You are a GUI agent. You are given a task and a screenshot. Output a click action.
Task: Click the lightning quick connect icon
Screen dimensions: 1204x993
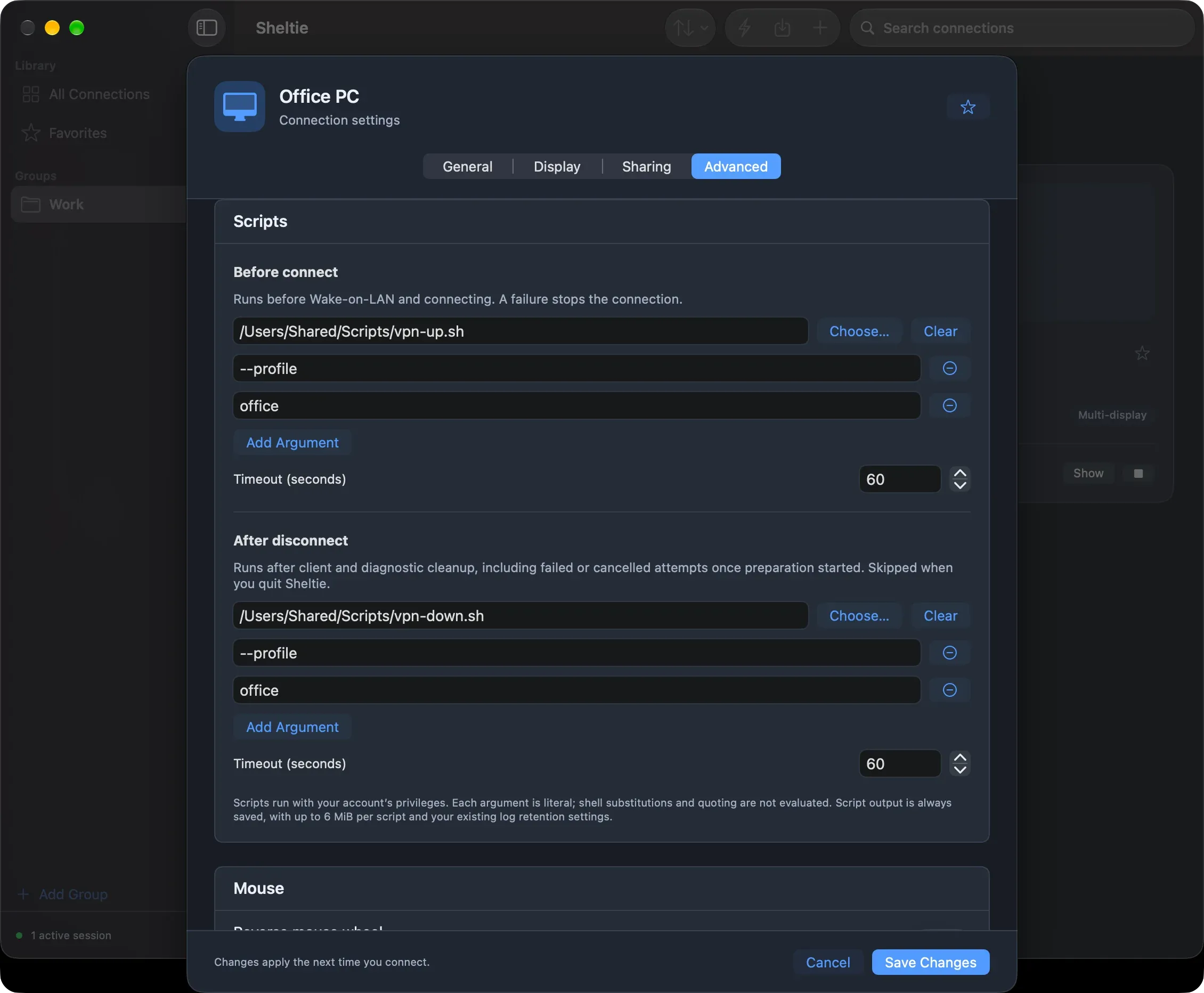click(x=744, y=28)
